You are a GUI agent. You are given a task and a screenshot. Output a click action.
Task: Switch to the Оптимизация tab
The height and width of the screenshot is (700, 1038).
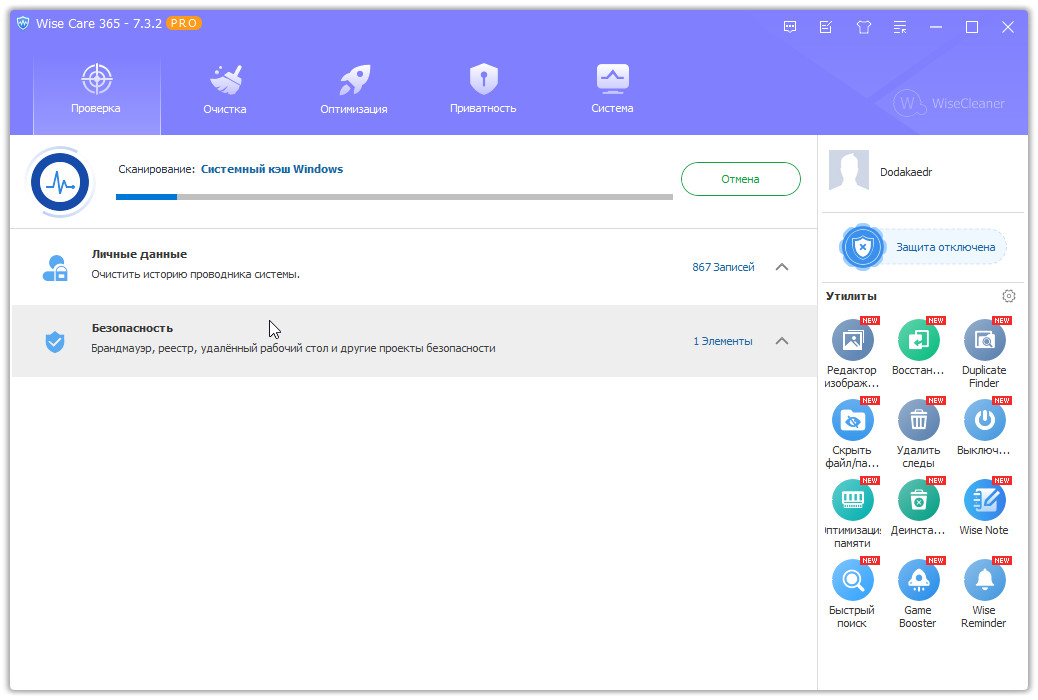point(353,89)
